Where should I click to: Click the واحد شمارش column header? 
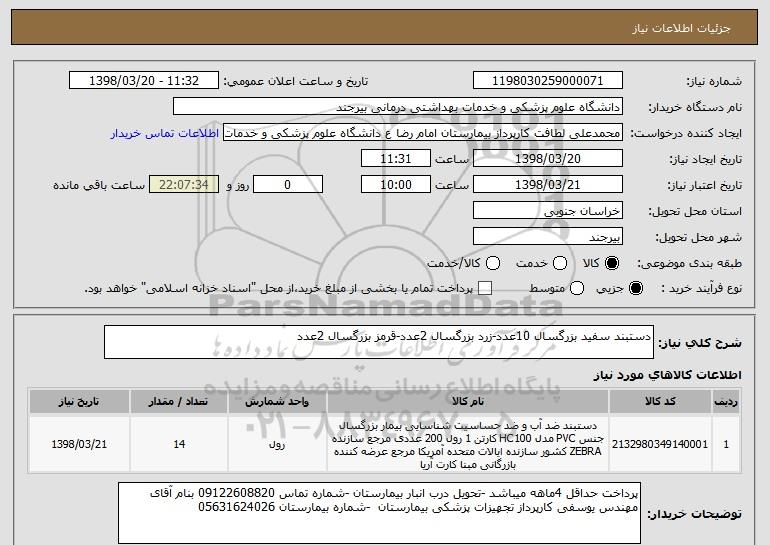point(277,402)
